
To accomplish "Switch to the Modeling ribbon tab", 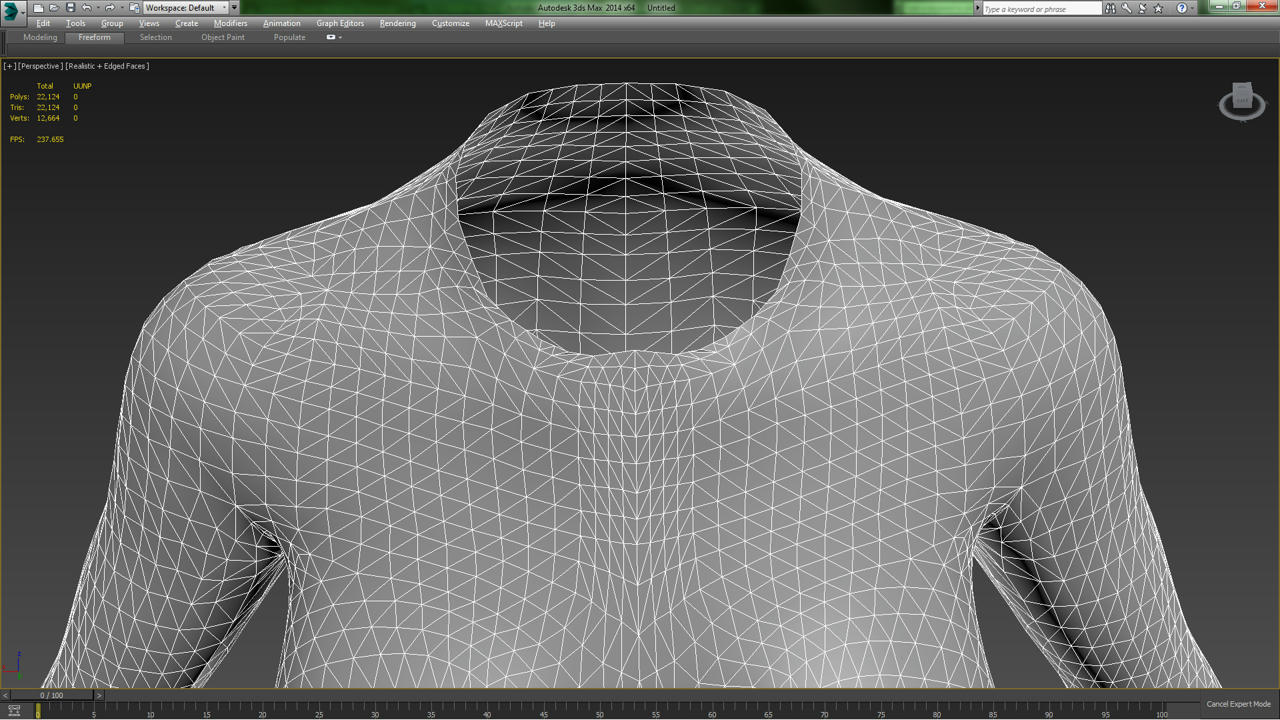I will point(40,37).
